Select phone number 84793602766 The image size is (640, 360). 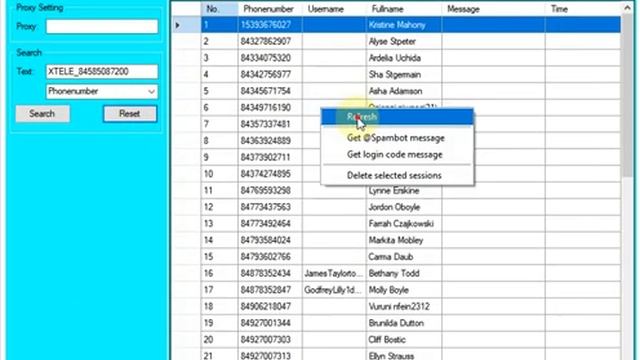tap(270, 257)
